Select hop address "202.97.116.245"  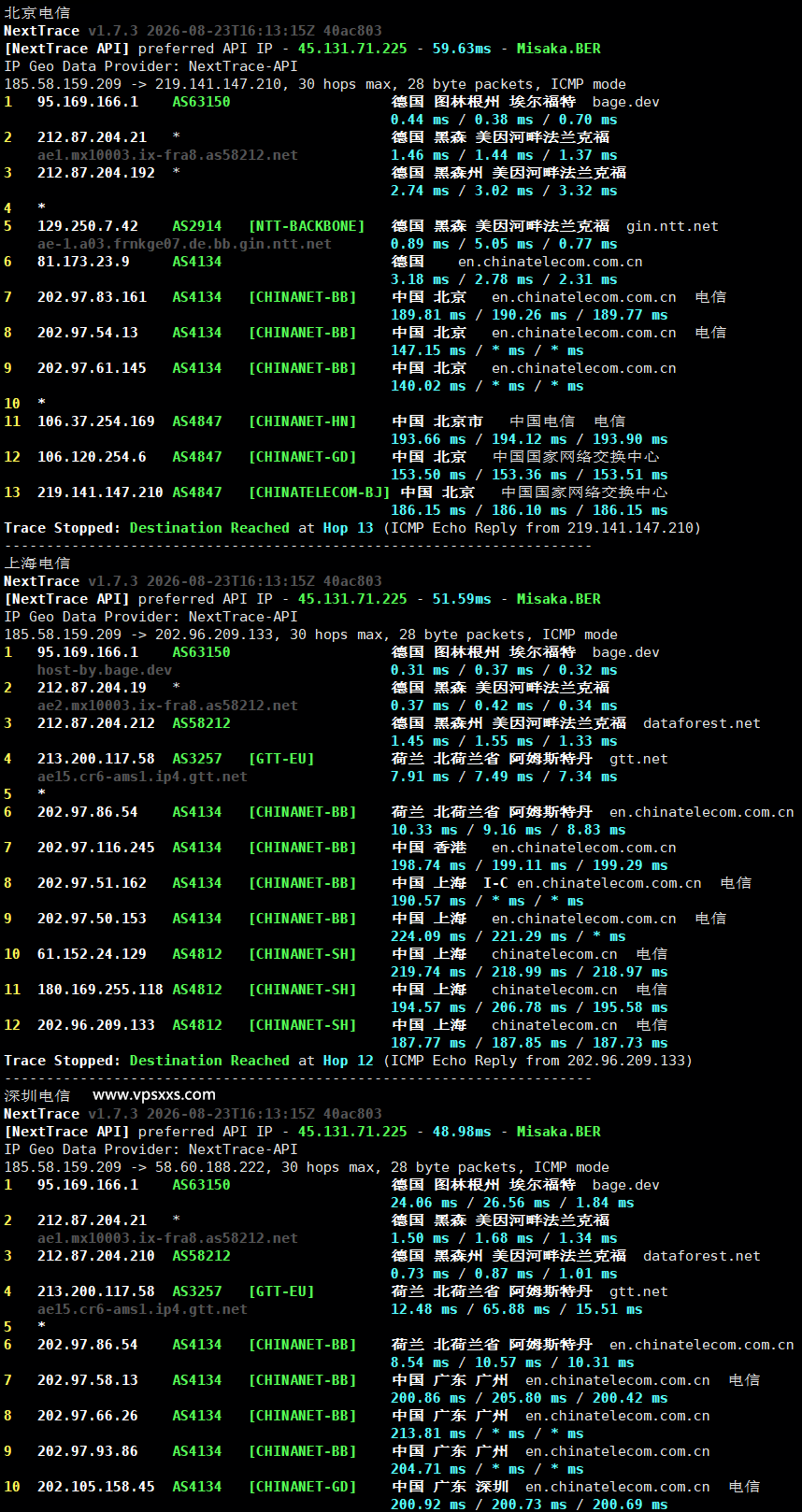[x=96, y=848]
